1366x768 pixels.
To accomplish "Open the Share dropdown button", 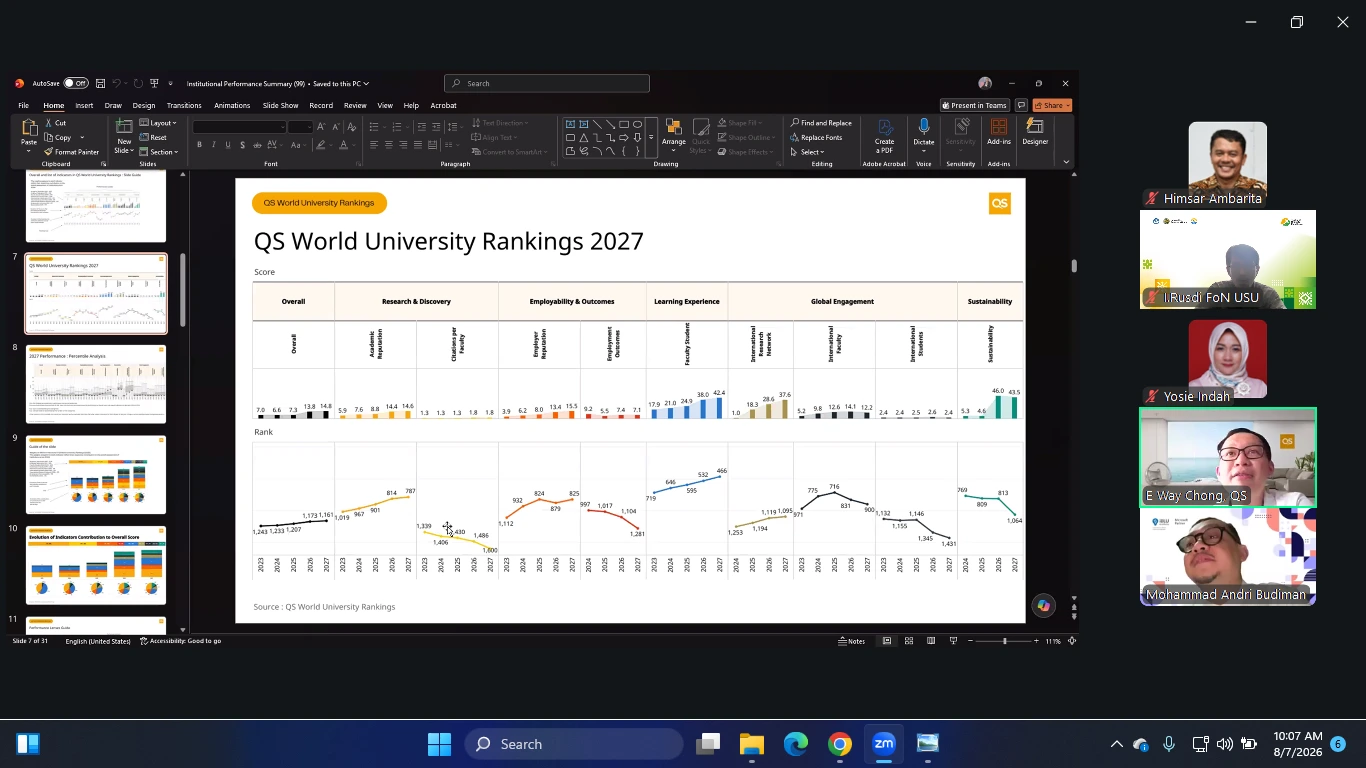I will (x=1052, y=105).
